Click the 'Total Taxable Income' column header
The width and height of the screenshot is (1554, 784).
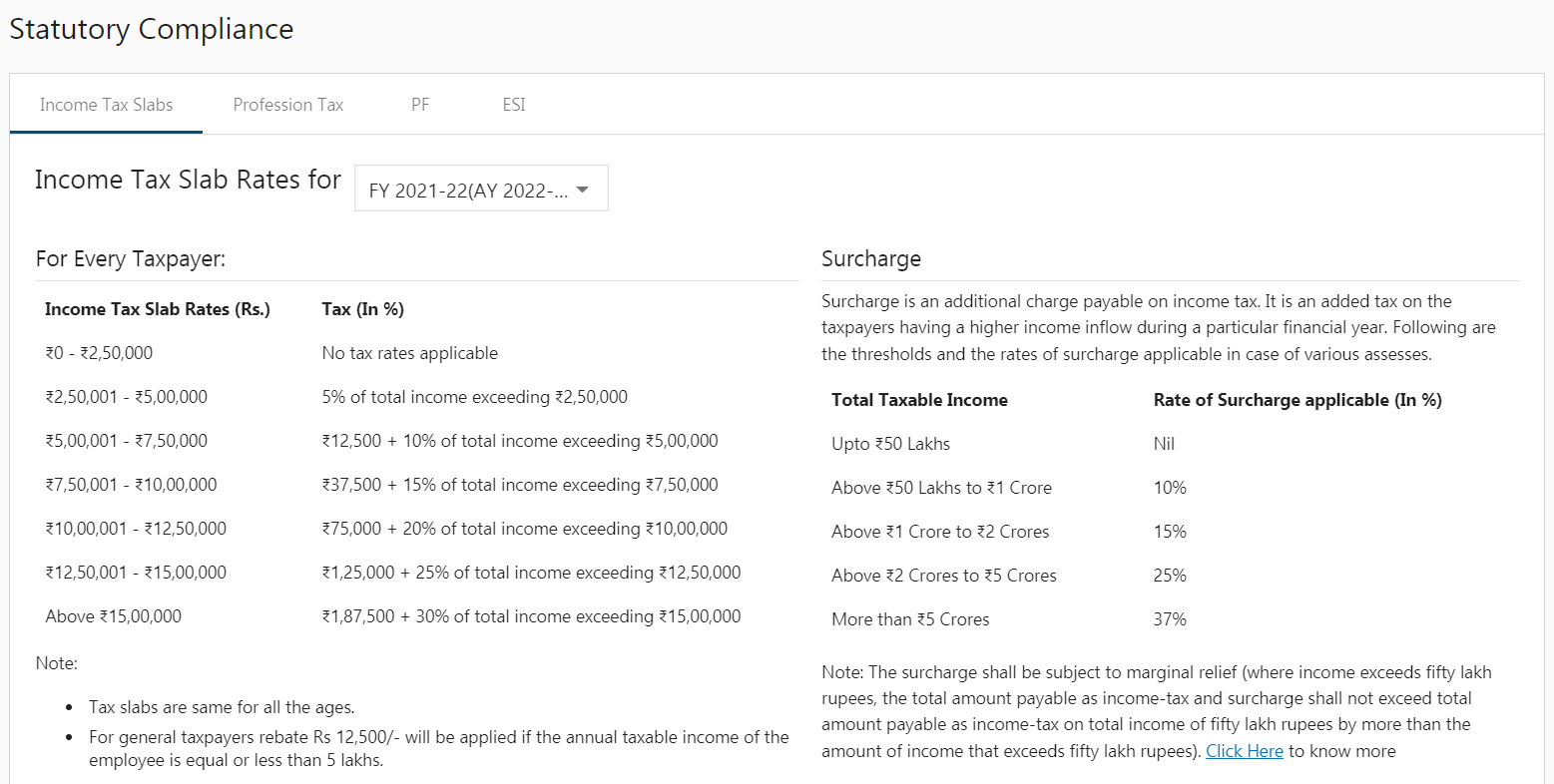click(x=919, y=400)
